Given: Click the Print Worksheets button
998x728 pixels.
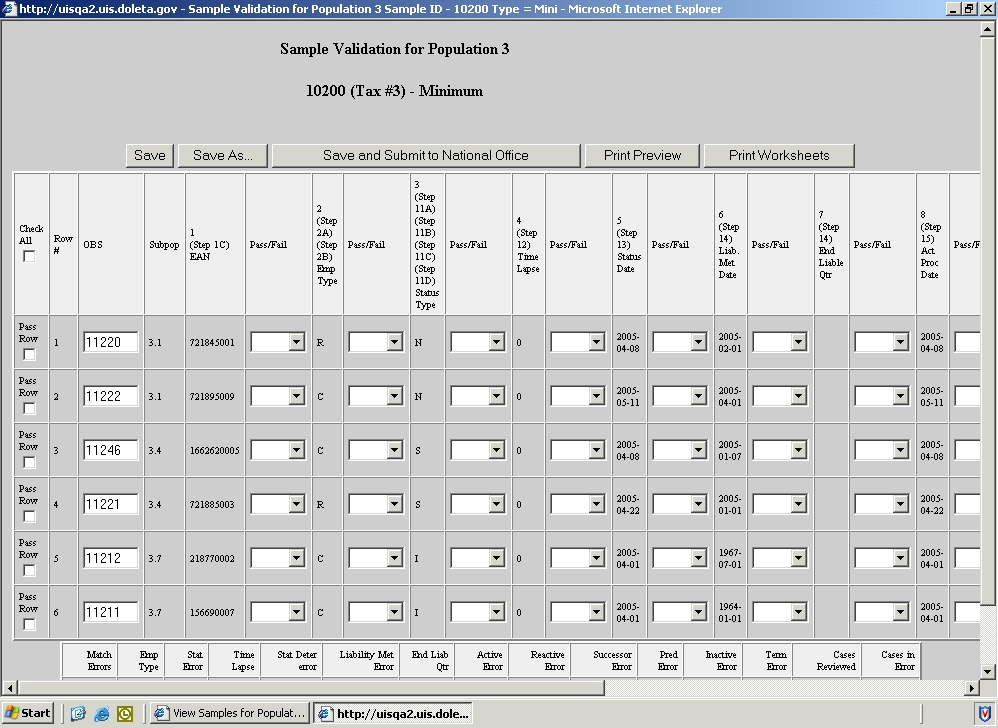Looking at the screenshot, I should point(779,155).
